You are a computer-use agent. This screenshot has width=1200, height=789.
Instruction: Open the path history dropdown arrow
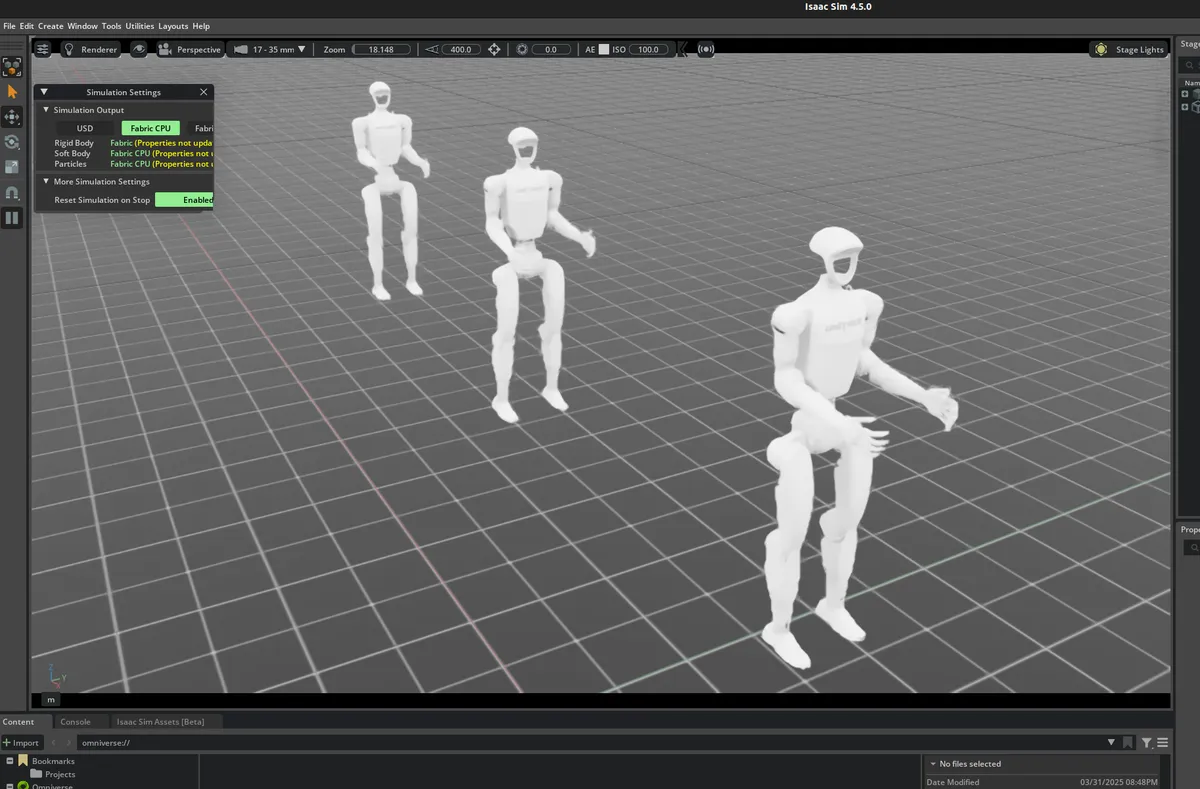tap(1111, 743)
